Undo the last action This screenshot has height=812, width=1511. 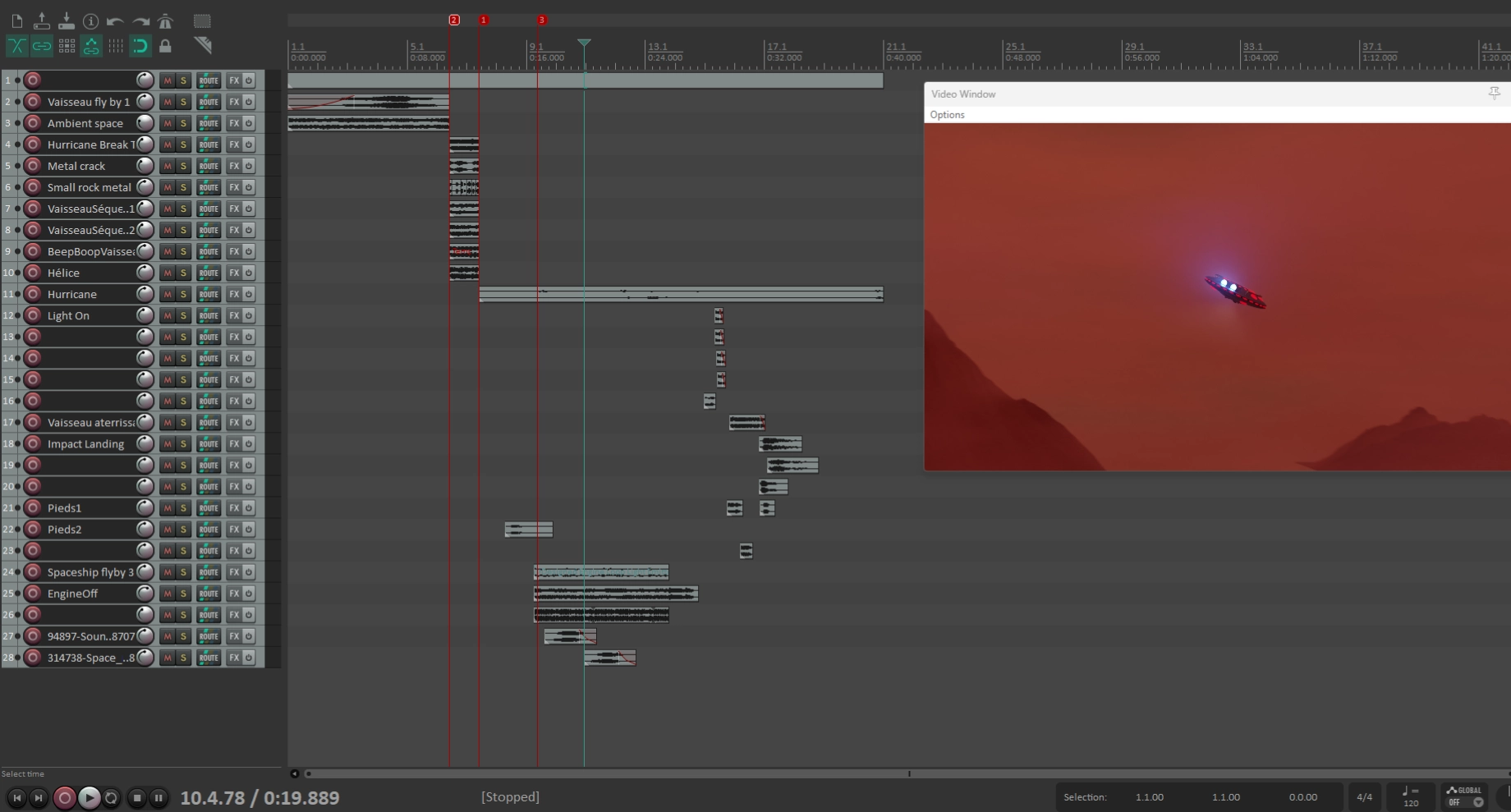tap(115, 21)
